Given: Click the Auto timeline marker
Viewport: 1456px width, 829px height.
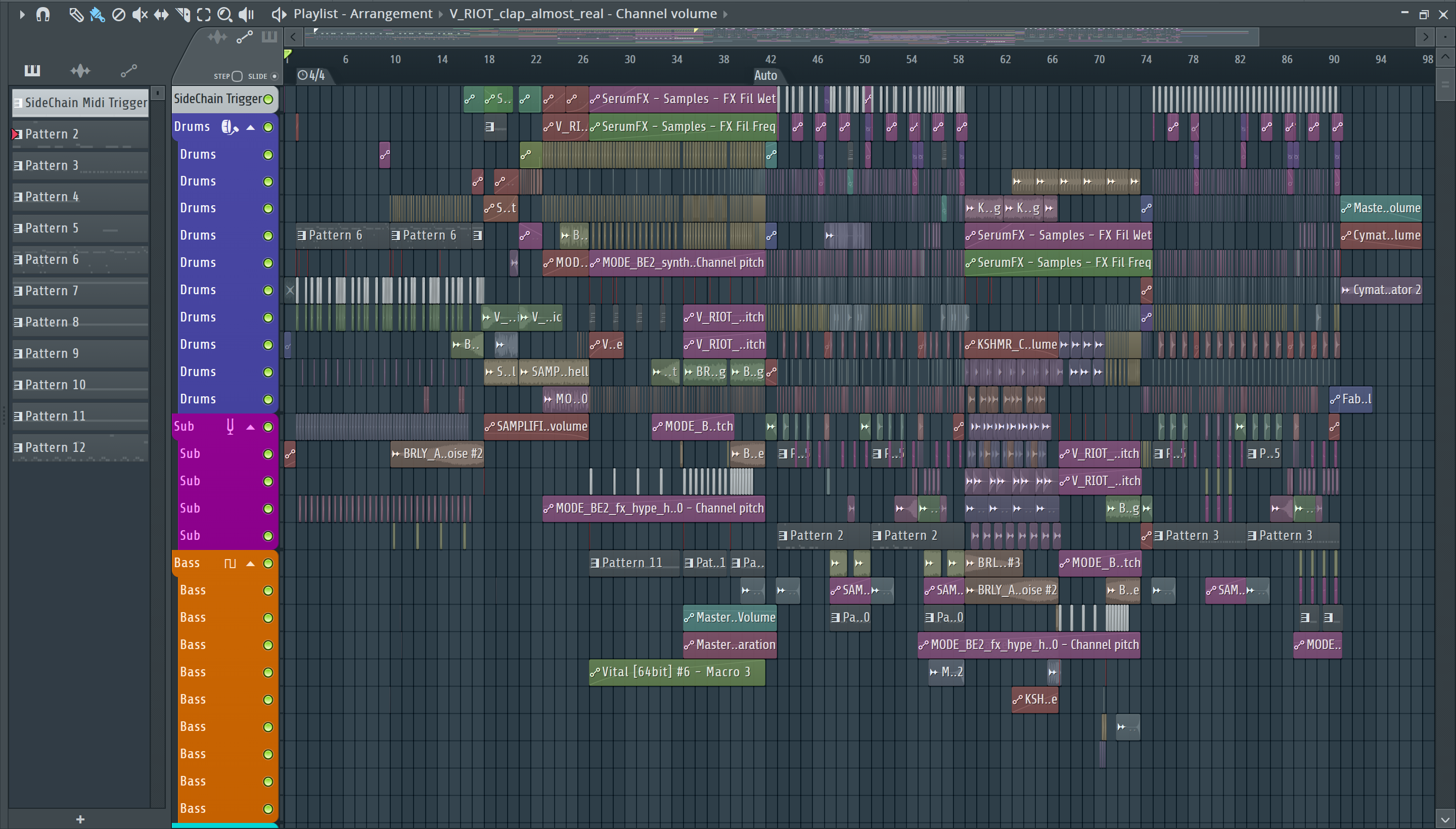Looking at the screenshot, I should 765,75.
